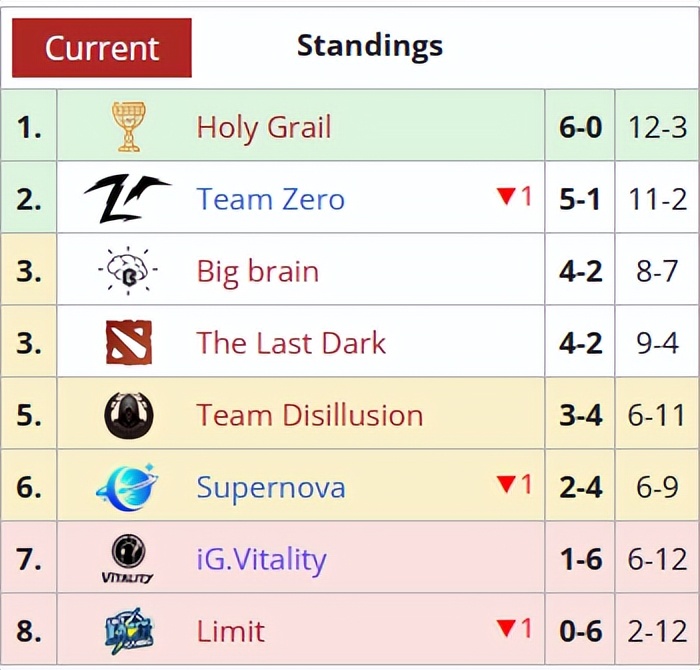Screen dimensions: 700x670
Task: Open the Supernova team link
Action: (x=270, y=487)
